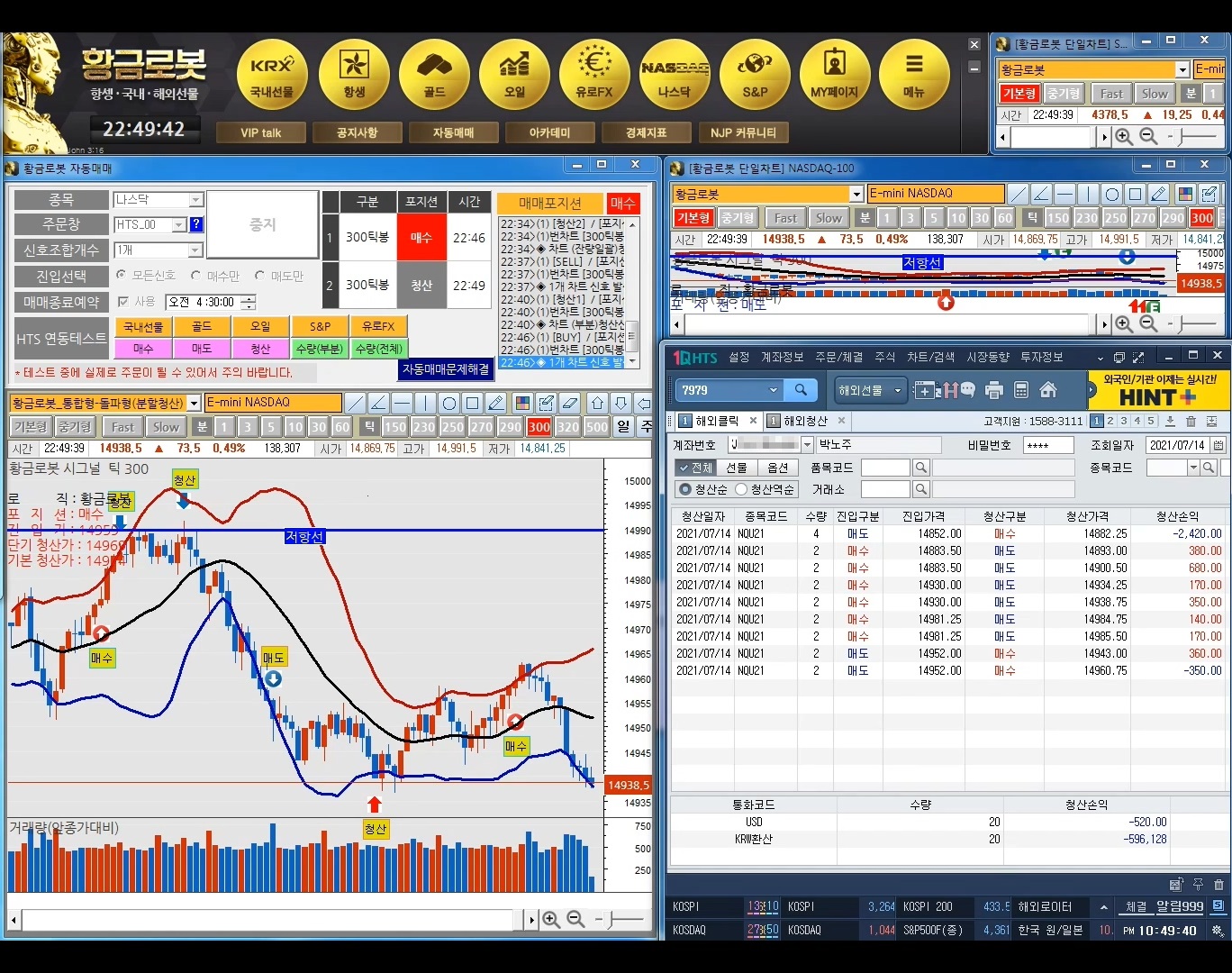Click the 1QHTS printer icon
The width and height of the screenshot is (1232, 973).
point(994,390)
